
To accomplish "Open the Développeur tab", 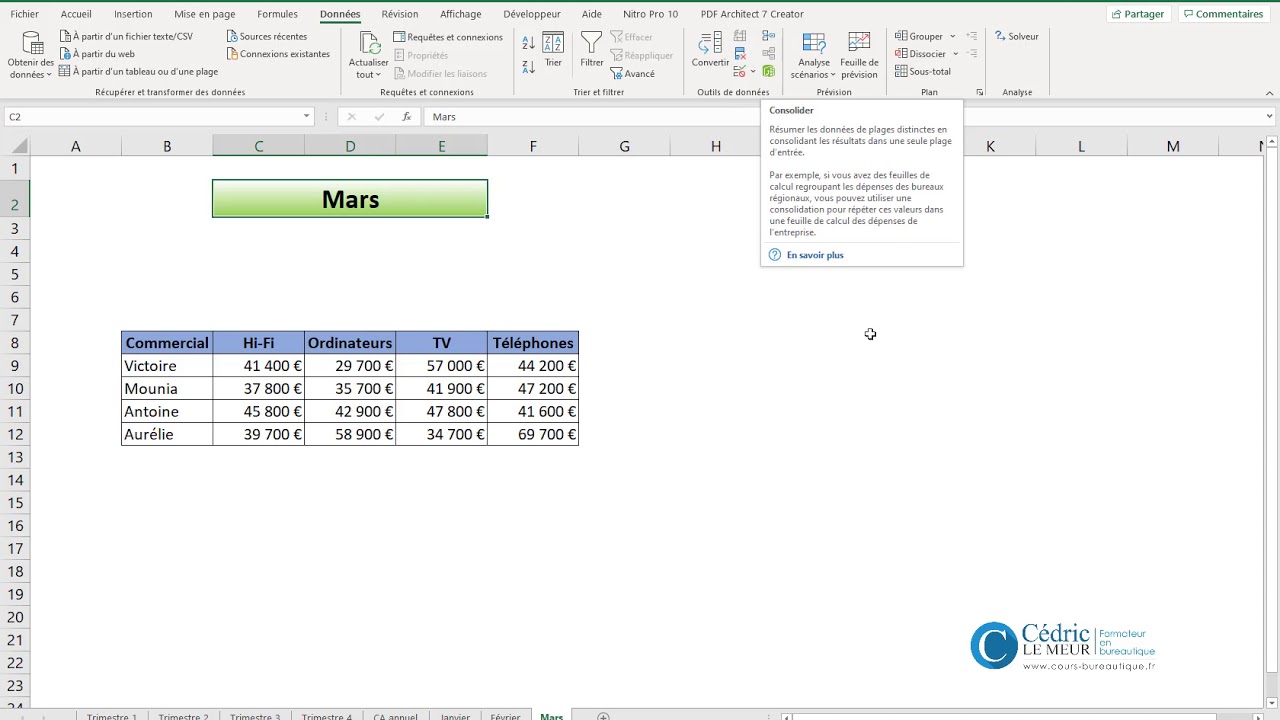I will [532, 14].
